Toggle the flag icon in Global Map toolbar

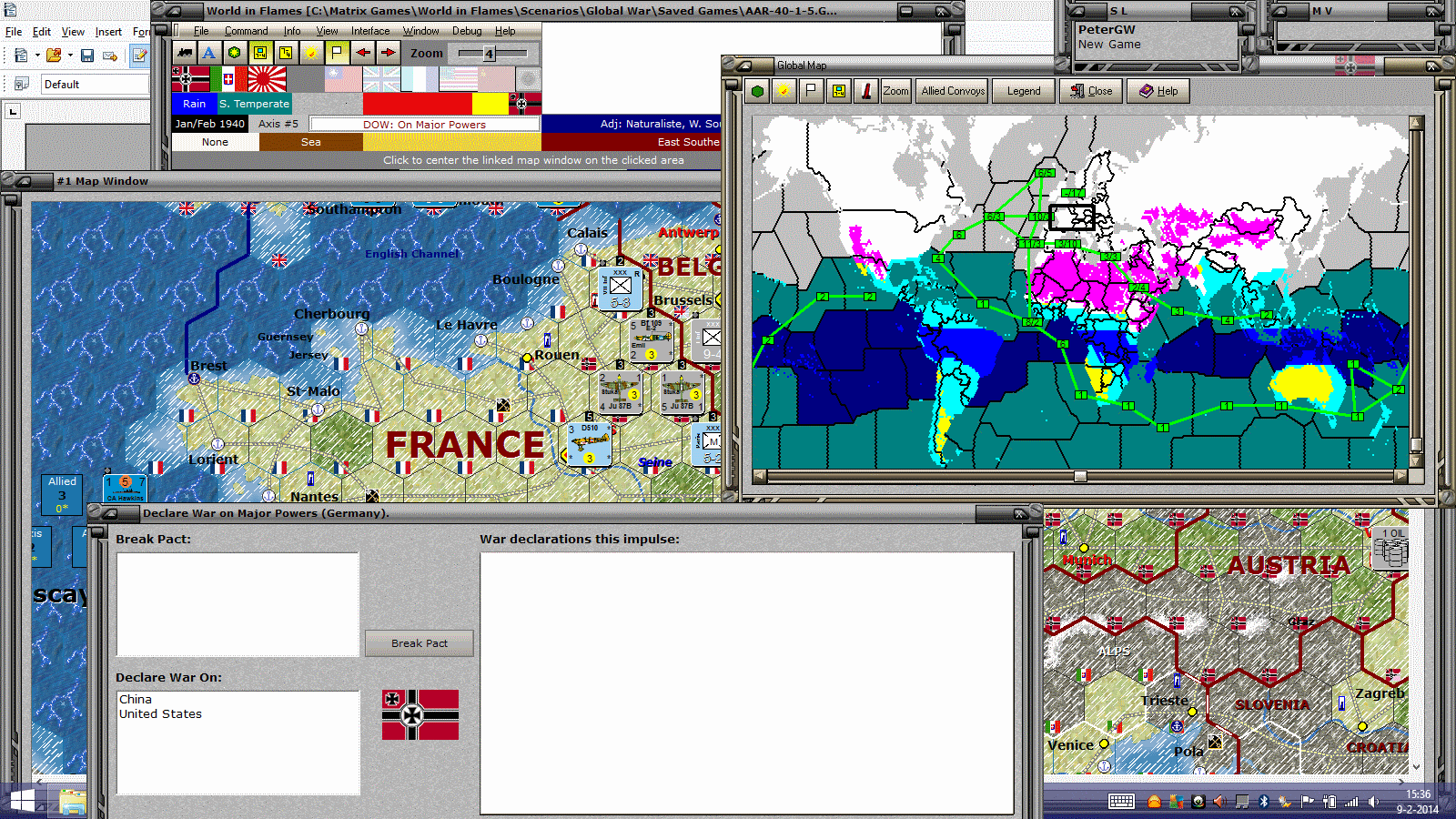click(811, 91)
